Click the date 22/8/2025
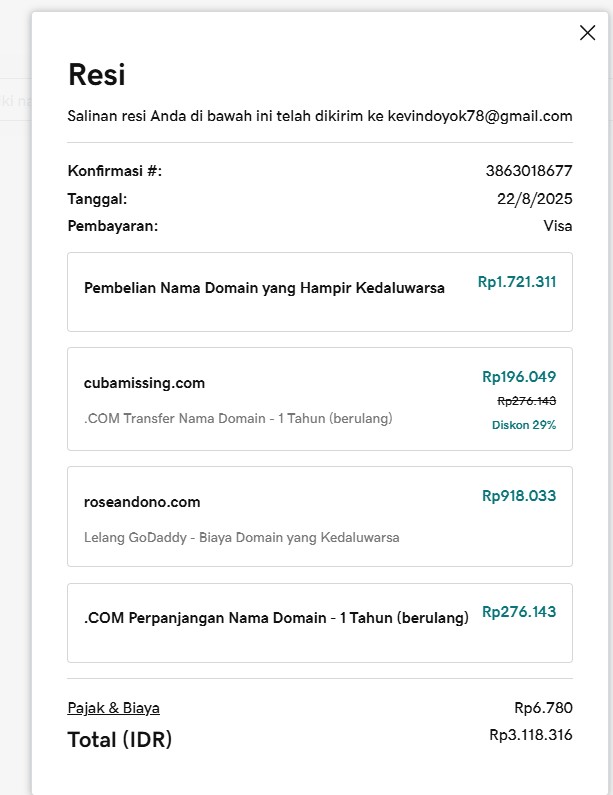This screenshot has height=795, width=613. (534, 199)
